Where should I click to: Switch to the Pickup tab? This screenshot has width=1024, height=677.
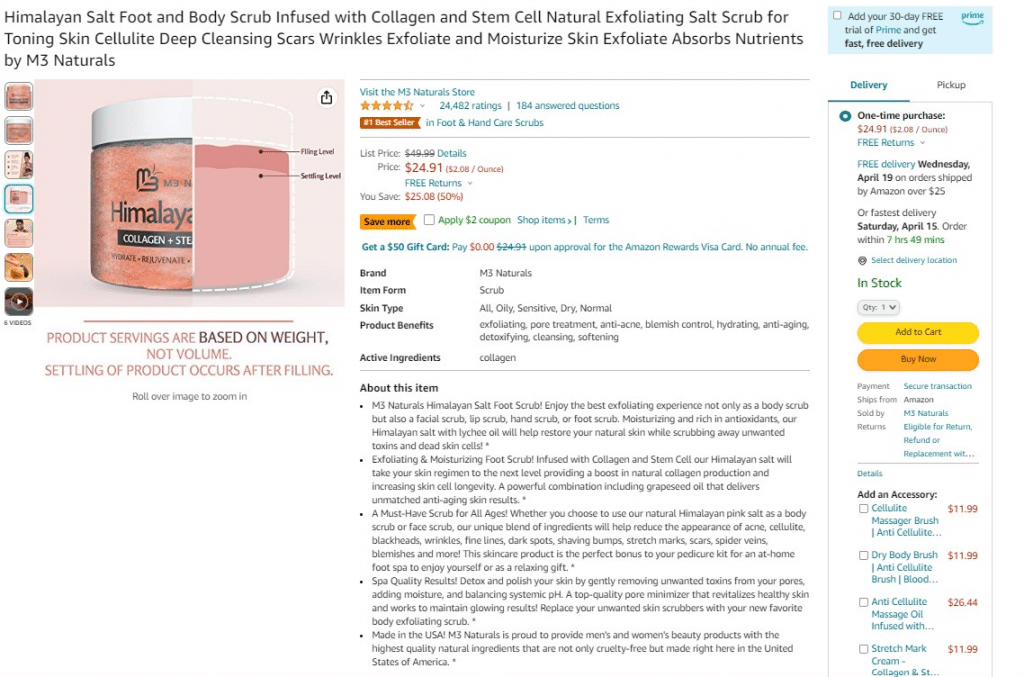[950, 85]
